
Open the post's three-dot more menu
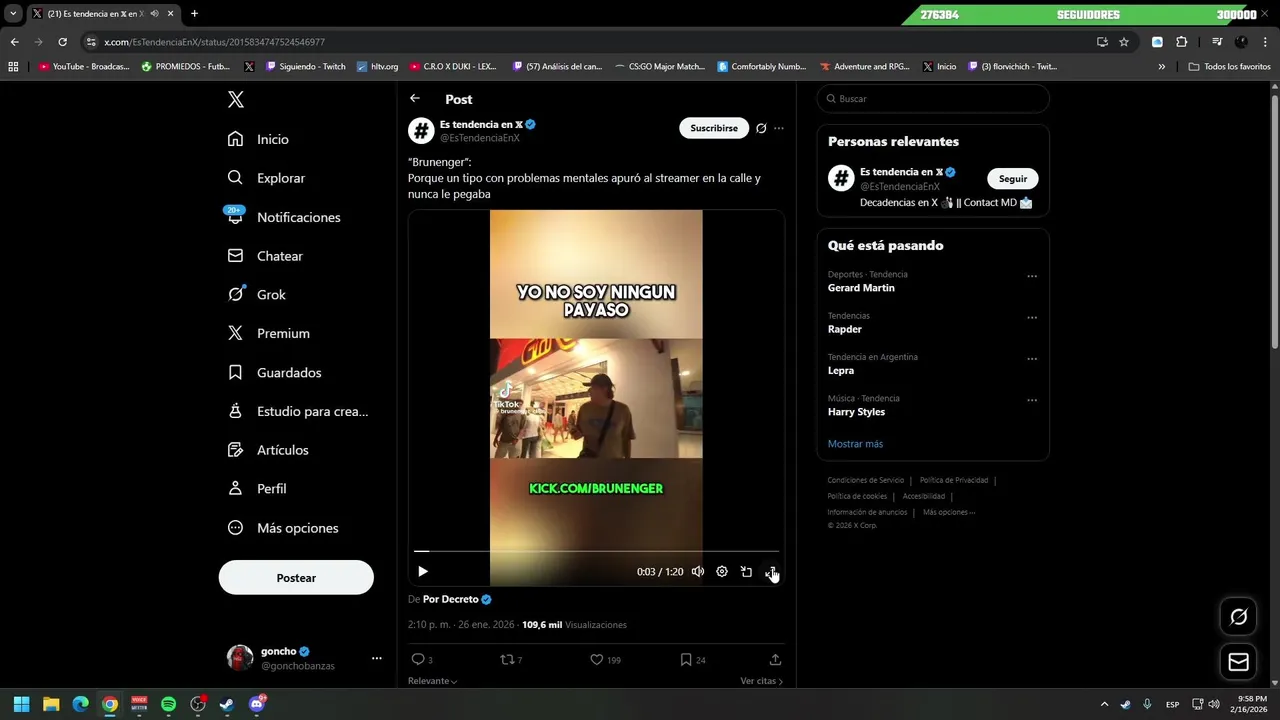click(x=779, y=128)
